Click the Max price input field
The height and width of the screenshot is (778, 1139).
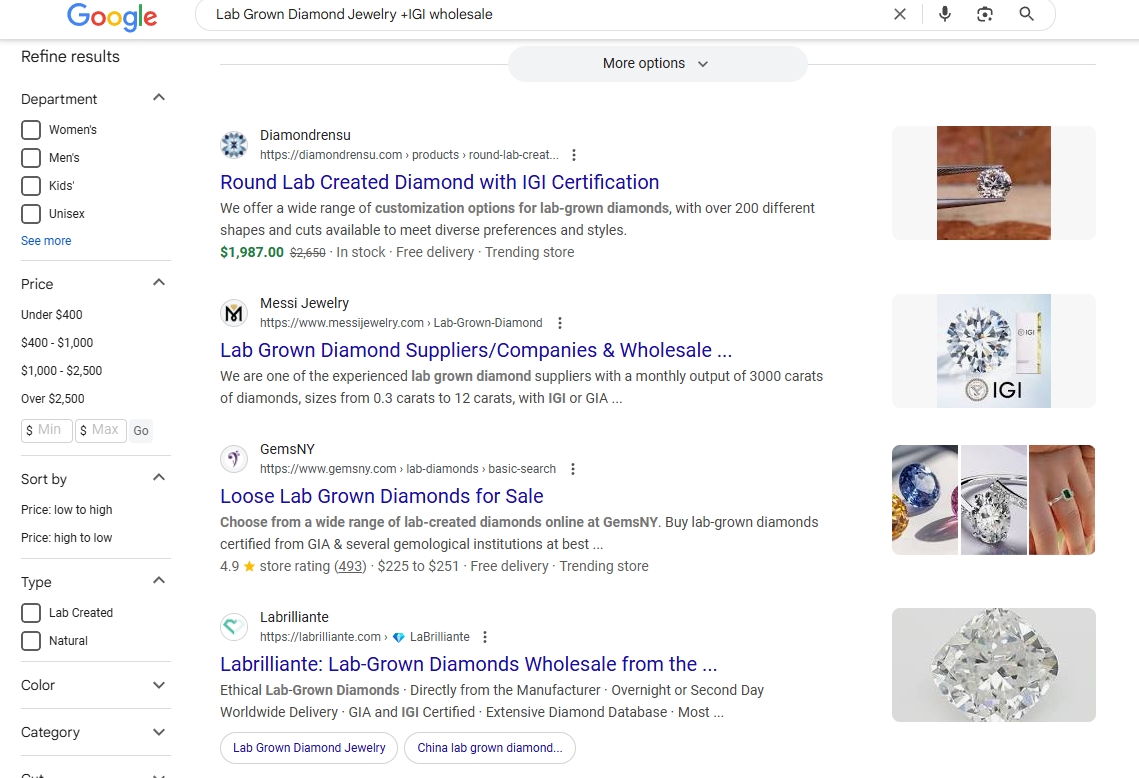100,430
